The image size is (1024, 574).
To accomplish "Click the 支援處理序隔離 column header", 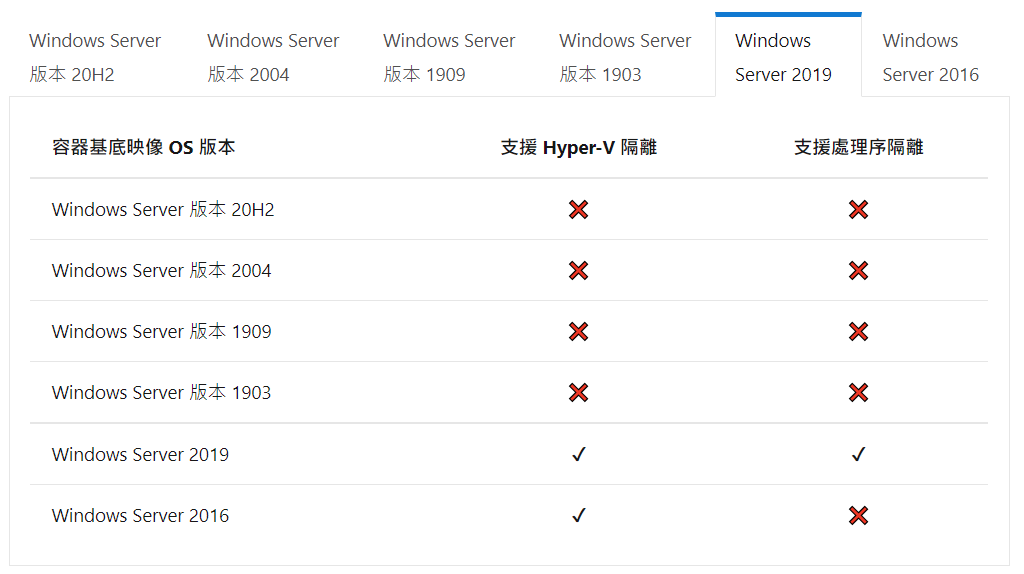I will coord(858,148).
